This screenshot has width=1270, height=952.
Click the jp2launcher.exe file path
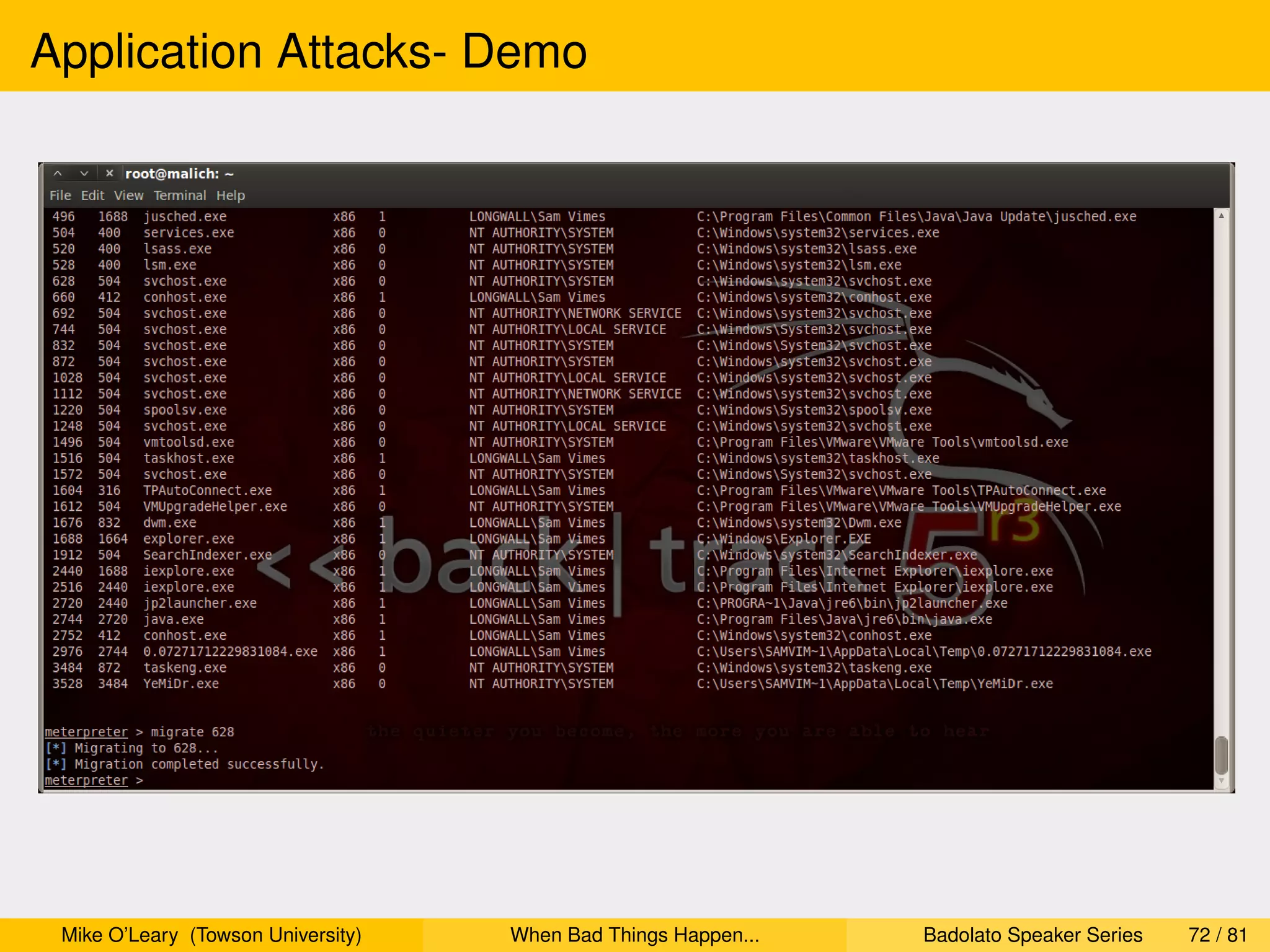pyautogui.click(x=852, y=604)
